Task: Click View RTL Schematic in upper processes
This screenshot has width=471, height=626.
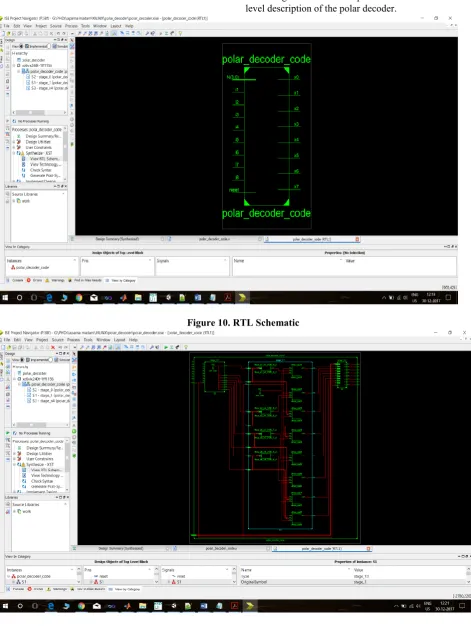Action: point(45,158)
